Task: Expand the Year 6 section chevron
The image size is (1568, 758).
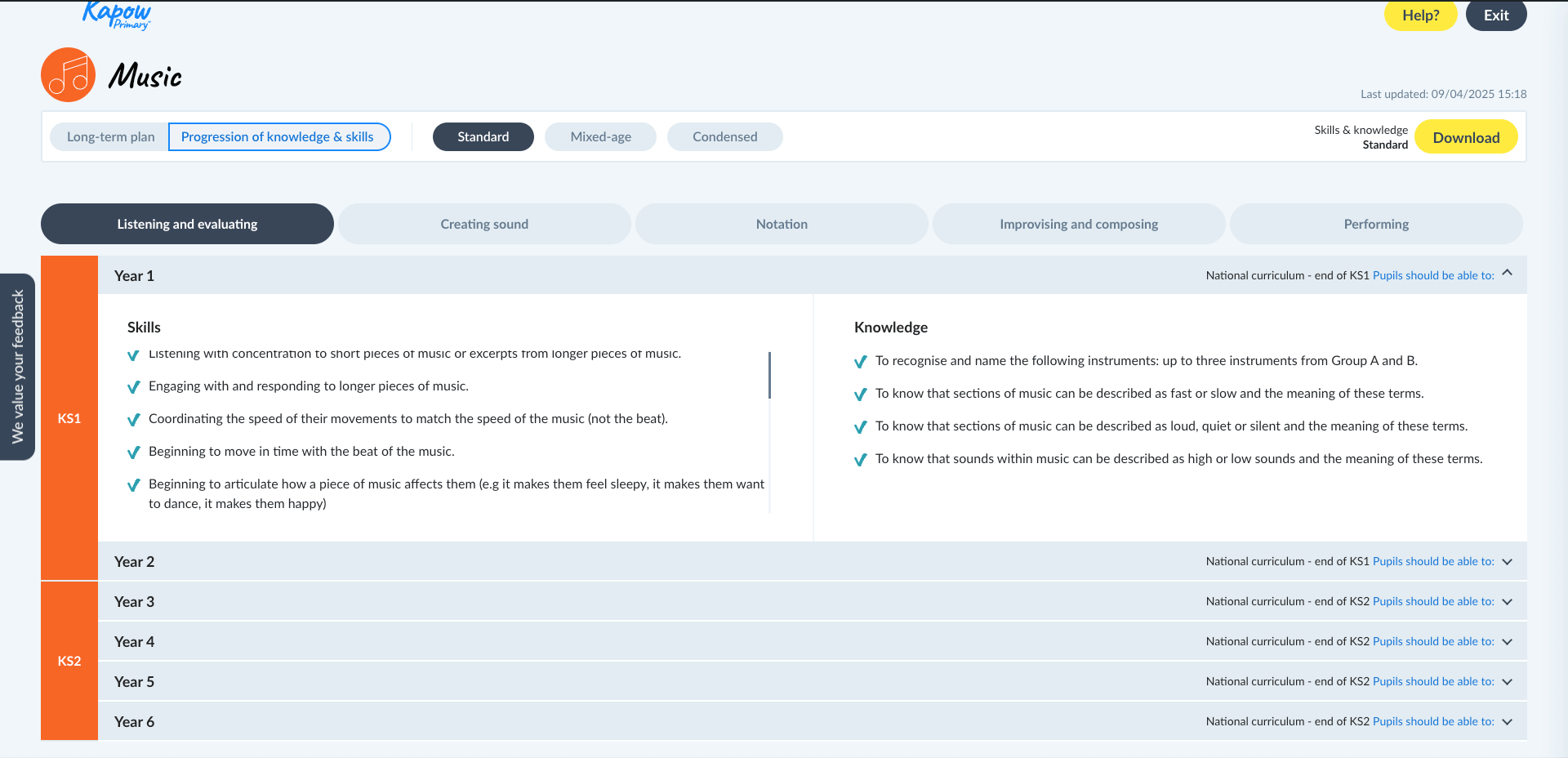Action: click(1508, 722)
